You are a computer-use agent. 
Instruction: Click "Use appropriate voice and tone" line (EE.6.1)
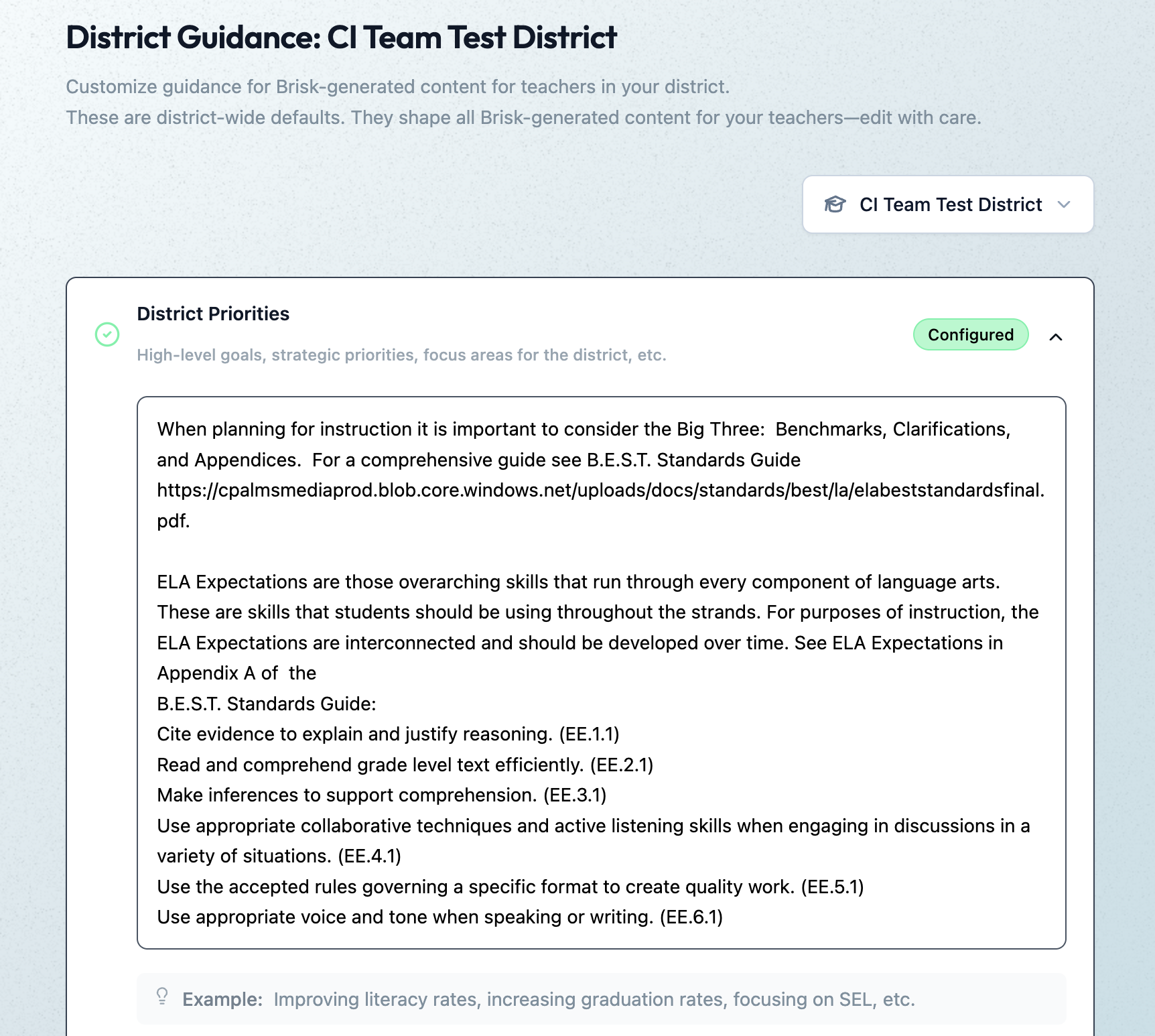440,917
